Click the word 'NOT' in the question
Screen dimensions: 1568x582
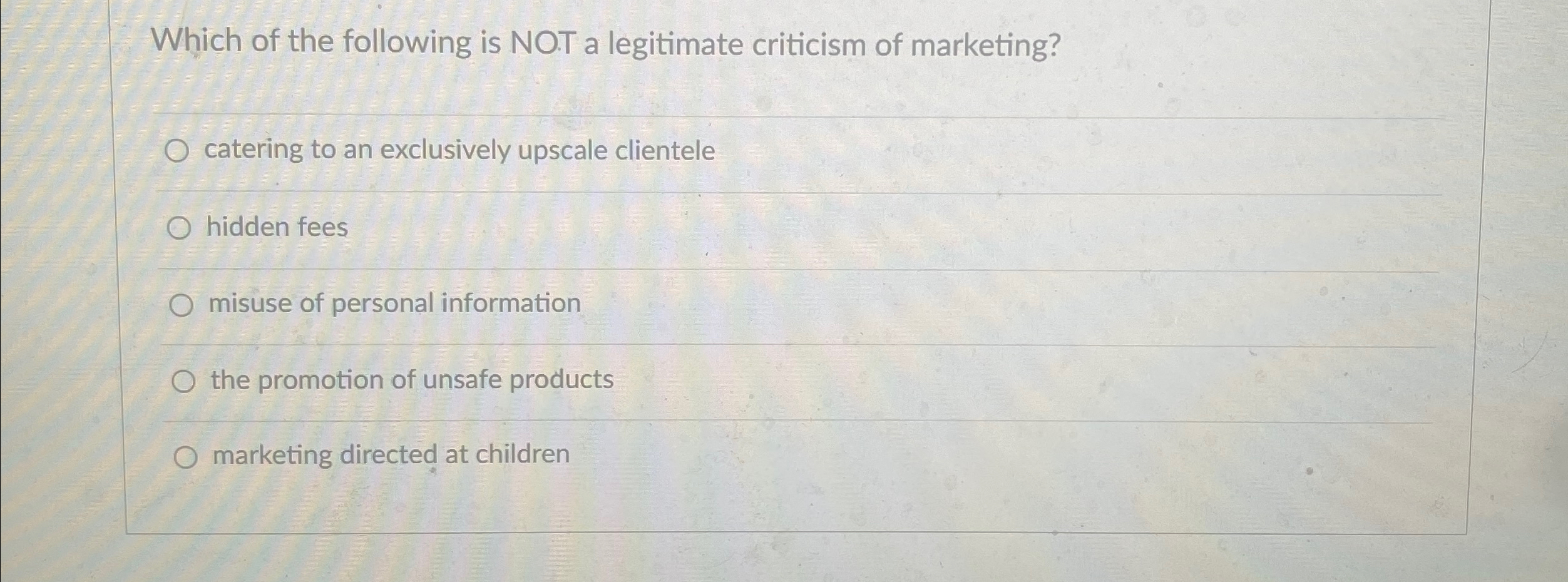[542, 44]
